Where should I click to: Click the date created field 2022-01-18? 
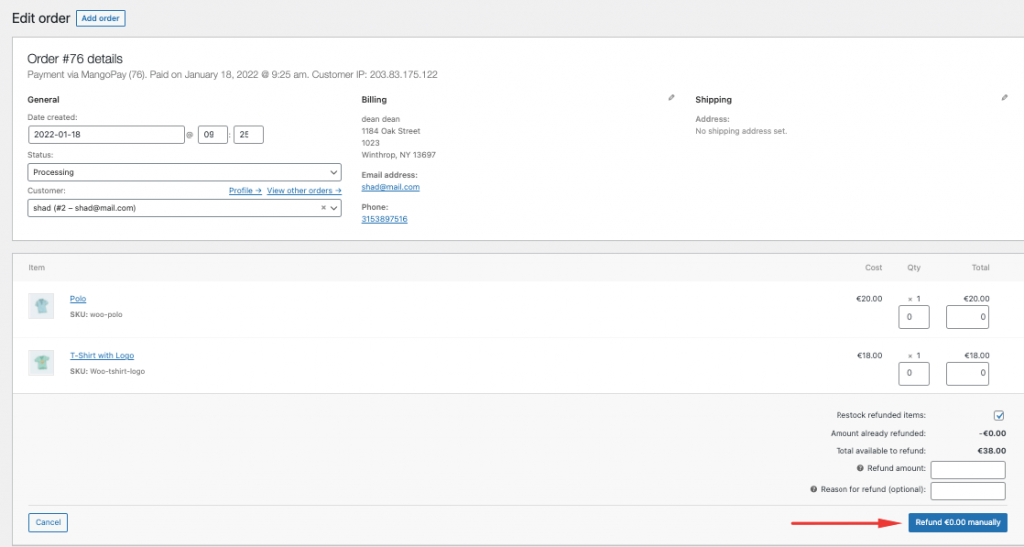(x=106, y=134)
